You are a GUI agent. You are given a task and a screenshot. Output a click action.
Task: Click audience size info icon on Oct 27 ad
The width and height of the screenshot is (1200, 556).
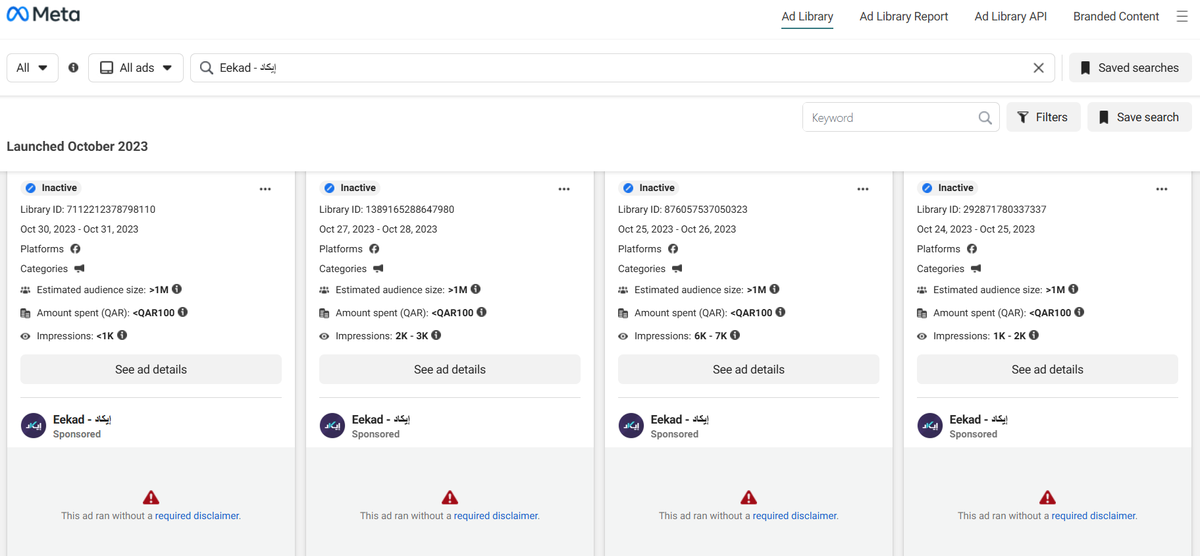coord(476,289)
